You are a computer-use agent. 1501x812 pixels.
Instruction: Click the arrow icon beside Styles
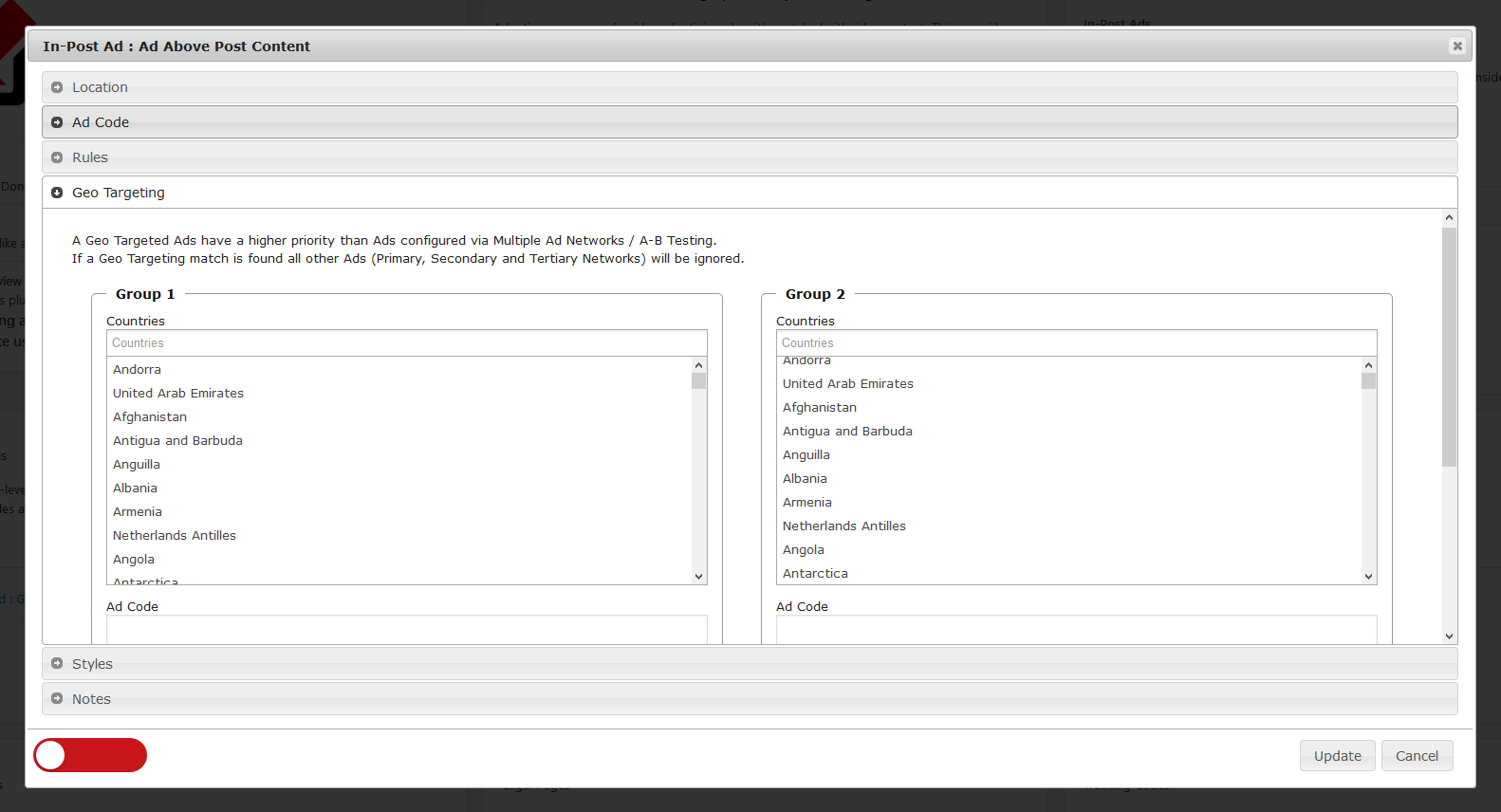(x=57, y=663)
